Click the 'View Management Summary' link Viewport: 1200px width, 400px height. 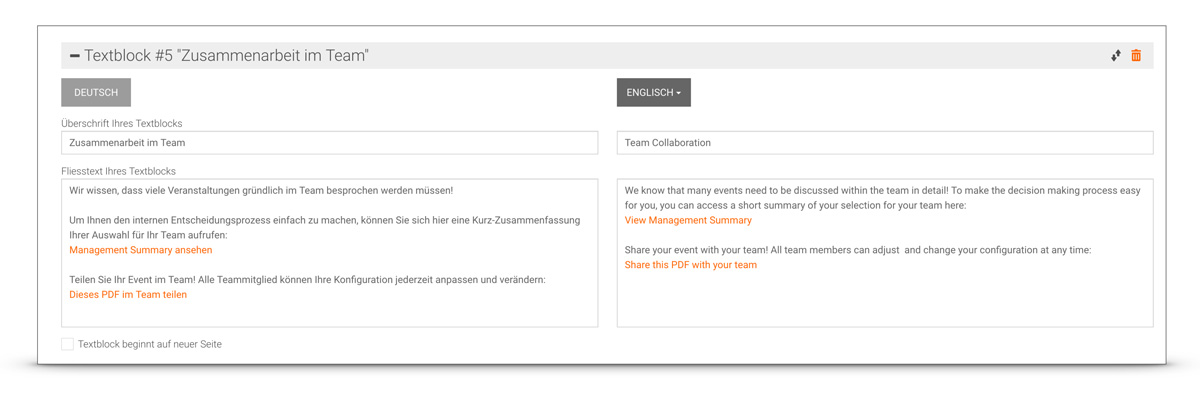(x=688, y=220)
